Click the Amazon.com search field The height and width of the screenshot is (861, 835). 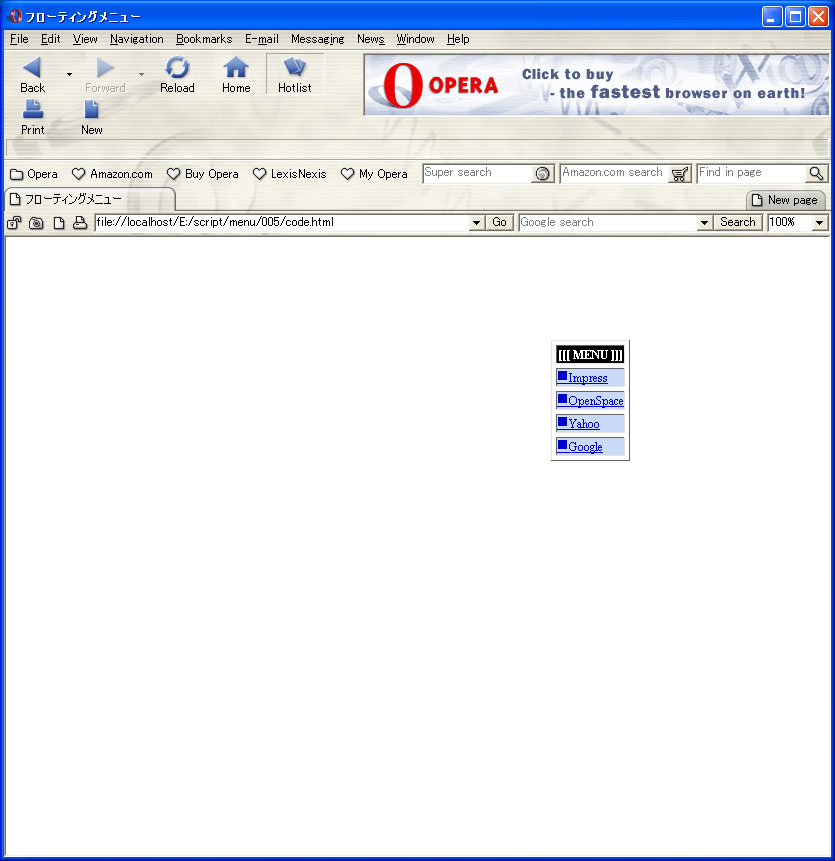(x=614, y=173)
